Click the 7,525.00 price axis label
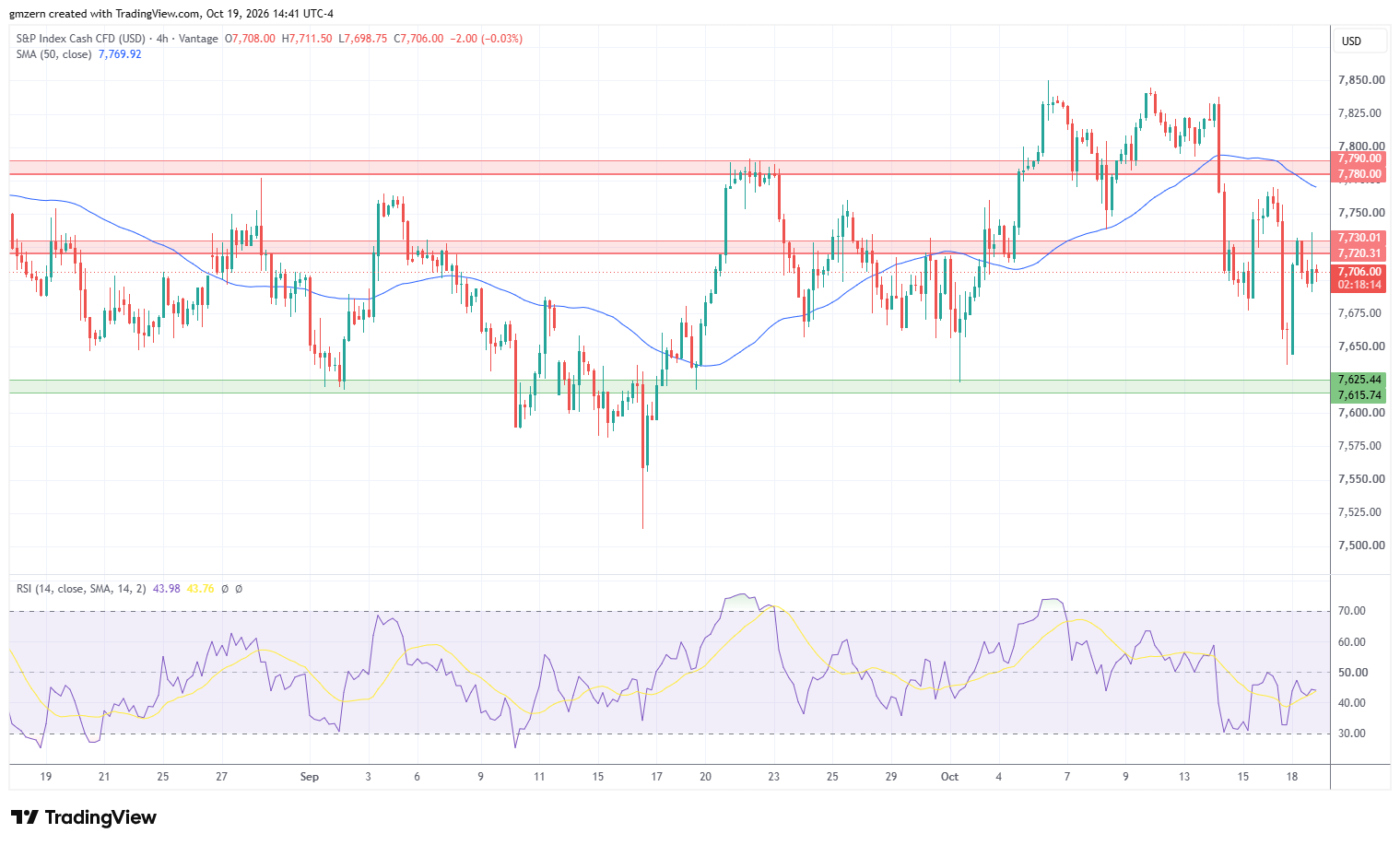 1360,512
